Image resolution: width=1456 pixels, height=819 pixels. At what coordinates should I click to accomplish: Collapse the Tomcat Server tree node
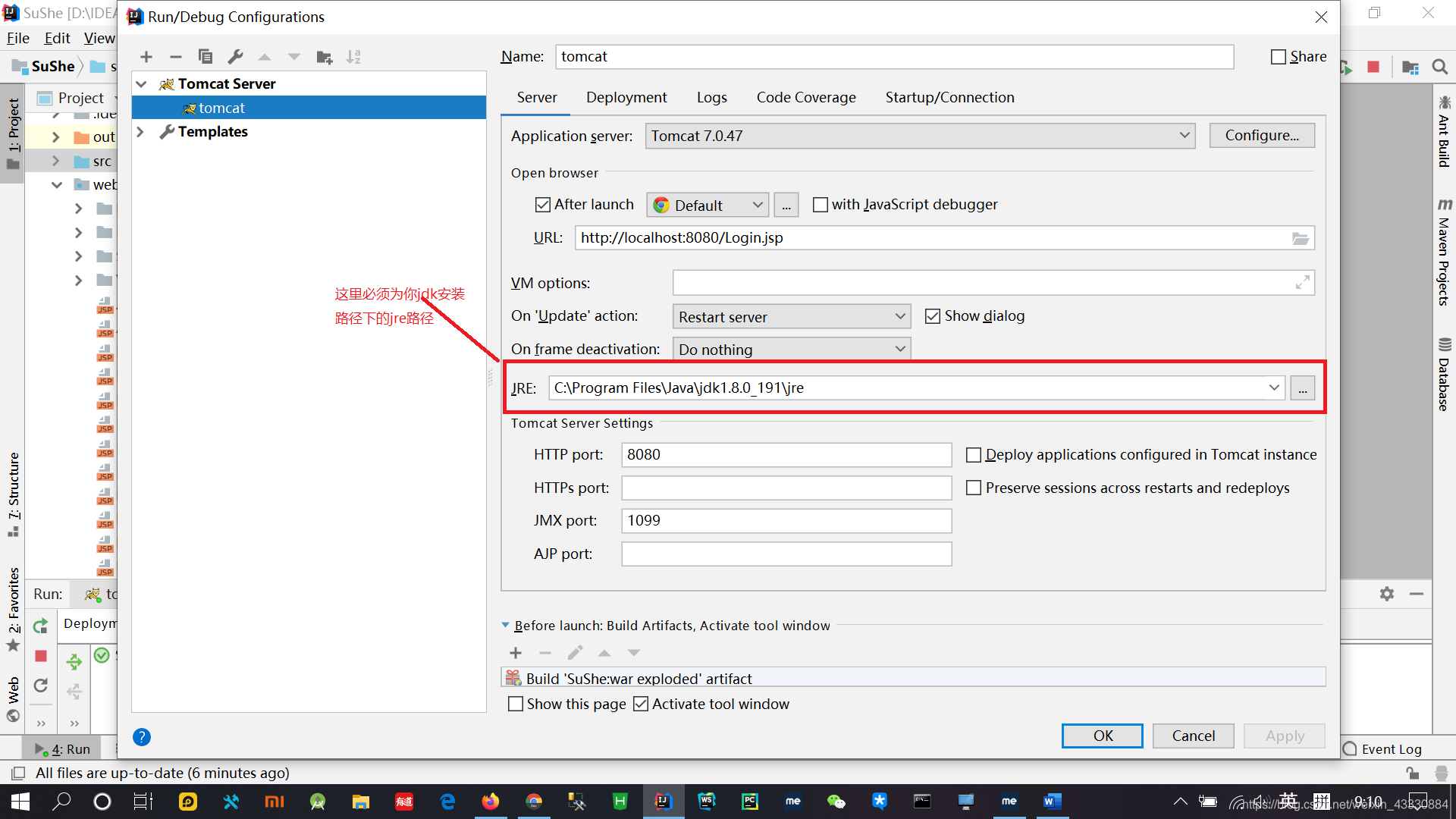[141, 83]
